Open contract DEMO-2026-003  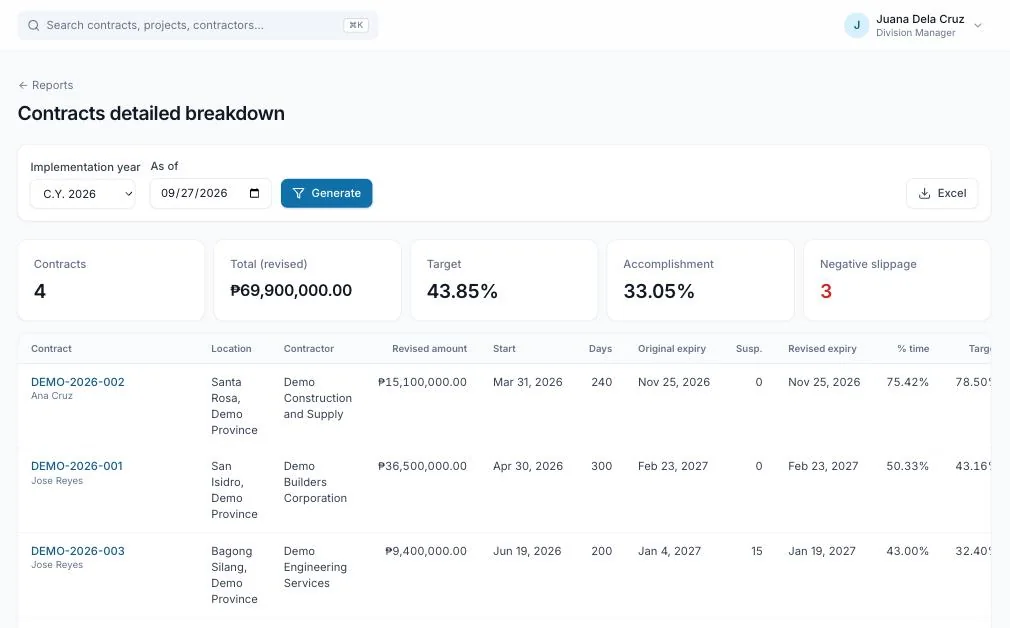pos(78,551)
